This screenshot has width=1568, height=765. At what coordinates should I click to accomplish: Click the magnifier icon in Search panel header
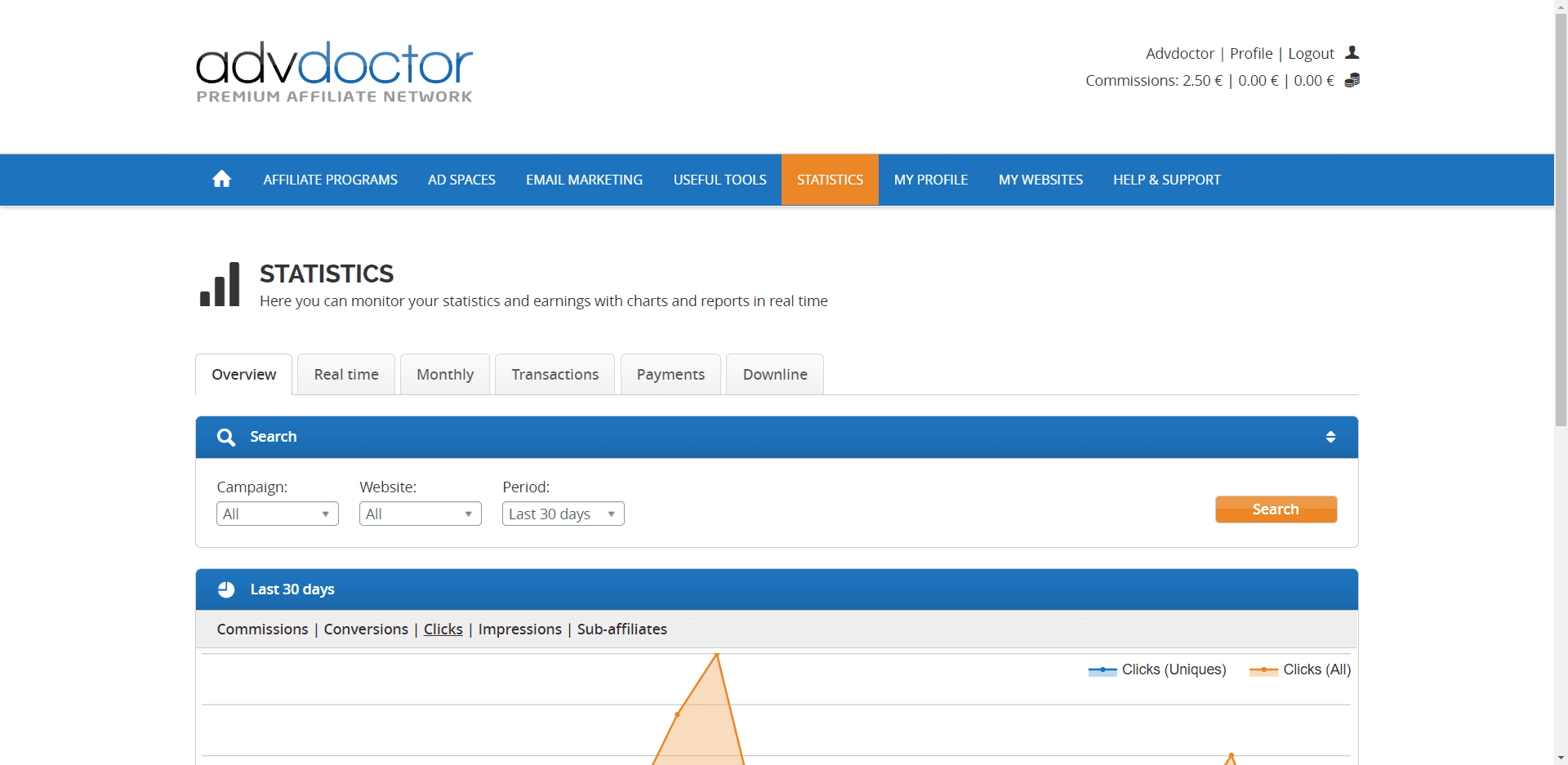(x=226, y=438)
